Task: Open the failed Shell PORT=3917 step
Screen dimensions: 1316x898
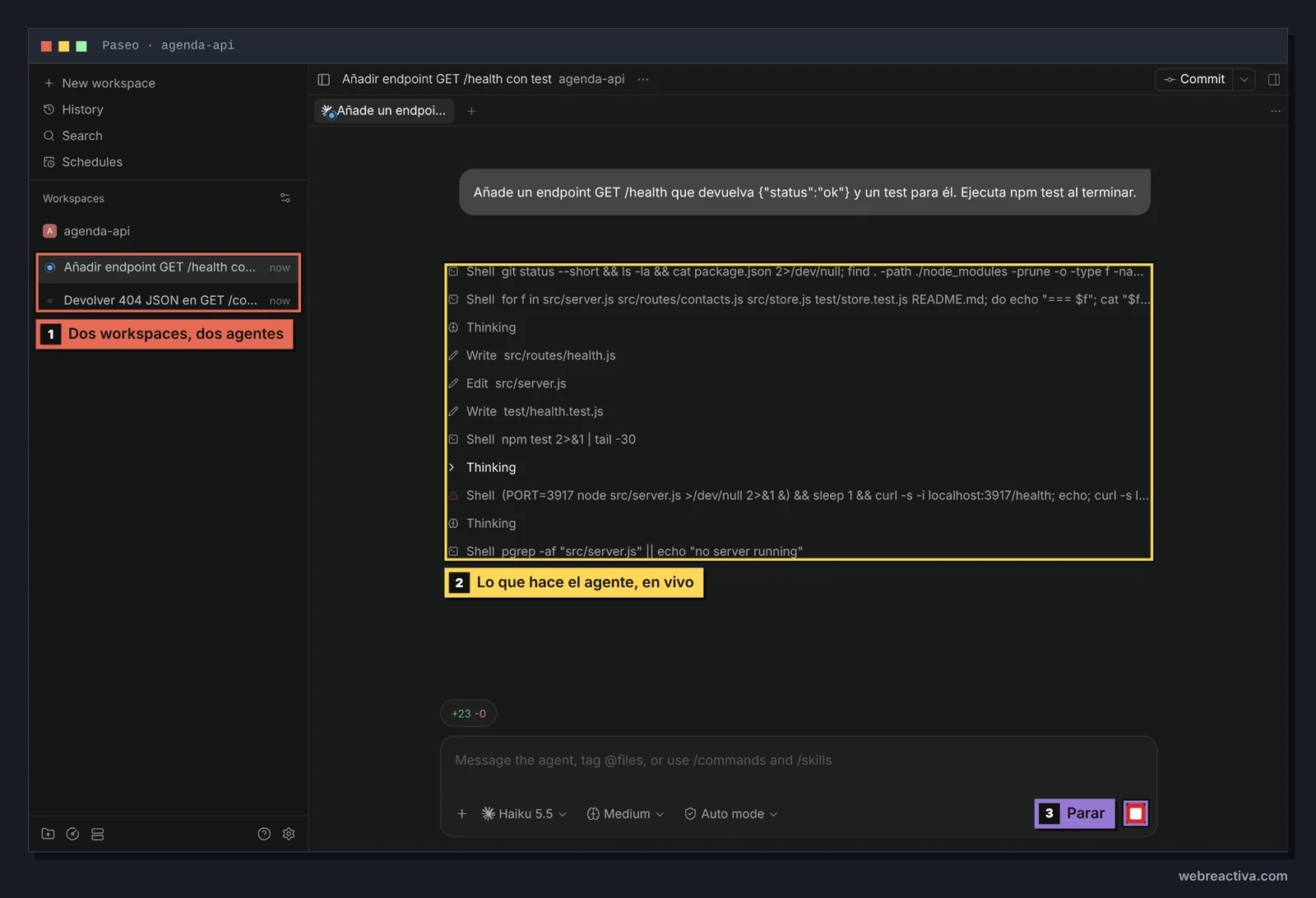Action: 798,495
